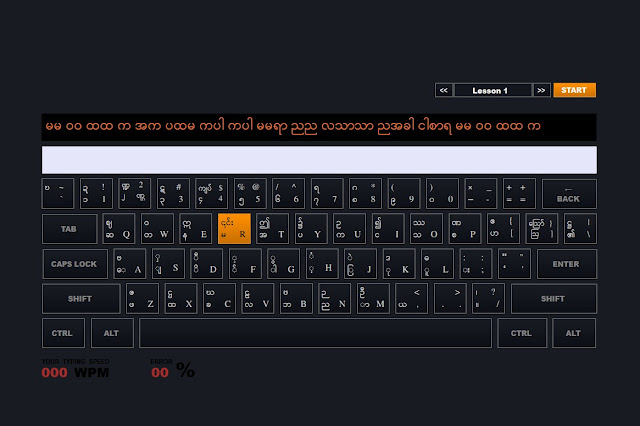Click the on-screen G key

click(x=283, y=264)
